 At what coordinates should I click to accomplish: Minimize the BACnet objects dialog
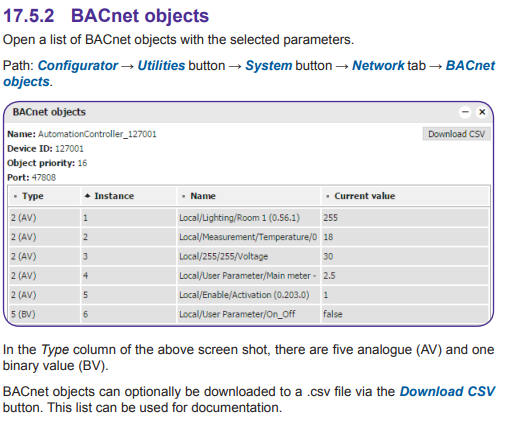(465, 112)
